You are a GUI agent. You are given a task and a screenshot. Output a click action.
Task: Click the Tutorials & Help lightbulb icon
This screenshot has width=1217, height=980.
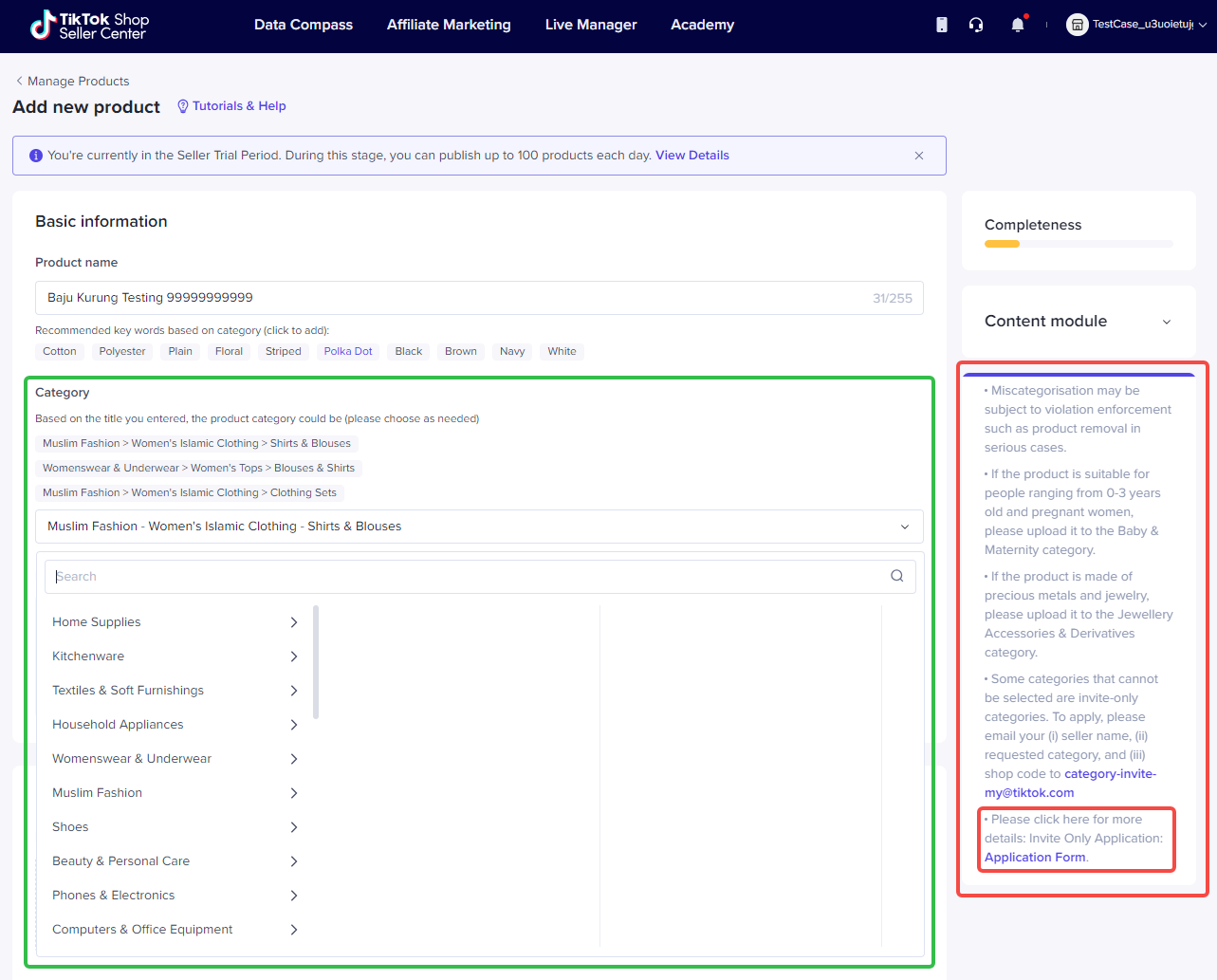click(x=183, y=106)
